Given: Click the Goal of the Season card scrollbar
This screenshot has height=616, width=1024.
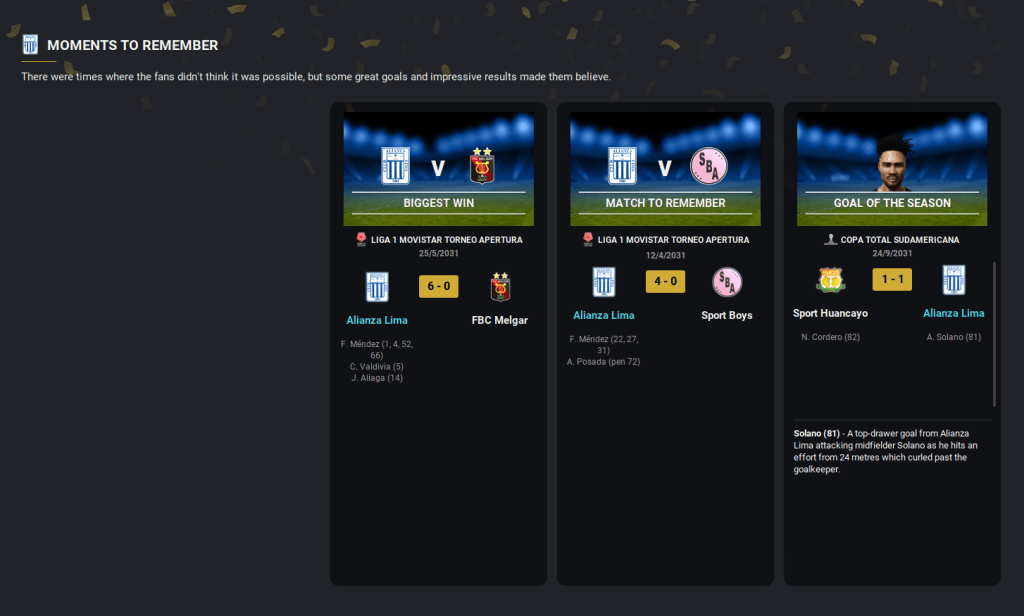Looking at the screenshot, I should (994, 334).
